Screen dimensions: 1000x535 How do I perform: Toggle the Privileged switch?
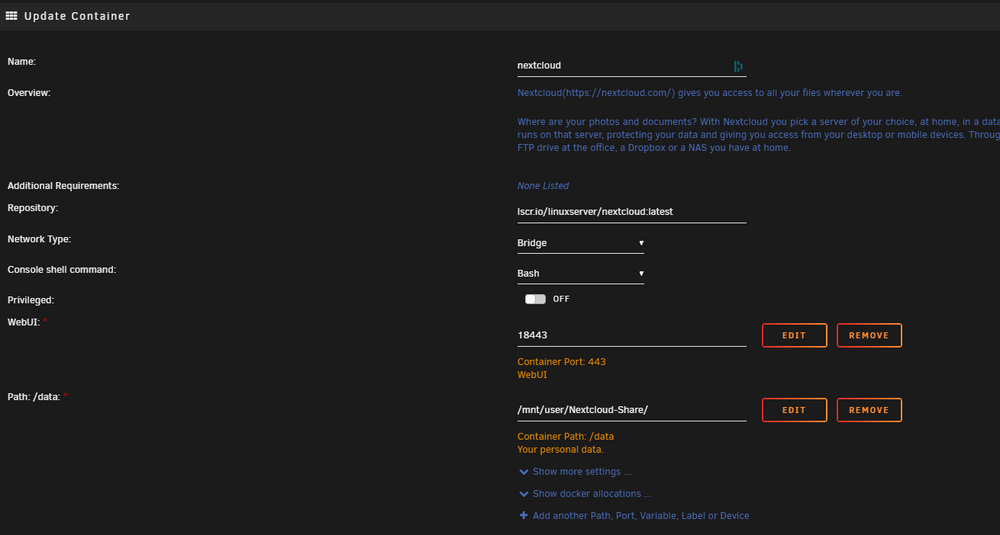coord(535,299)
